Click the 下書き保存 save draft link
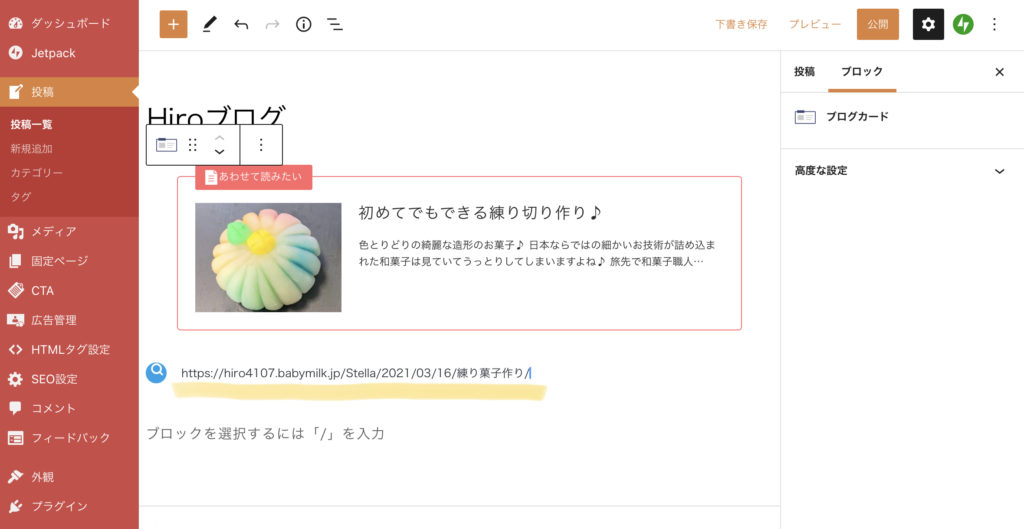1024x529 pixels. coord(741,24)
